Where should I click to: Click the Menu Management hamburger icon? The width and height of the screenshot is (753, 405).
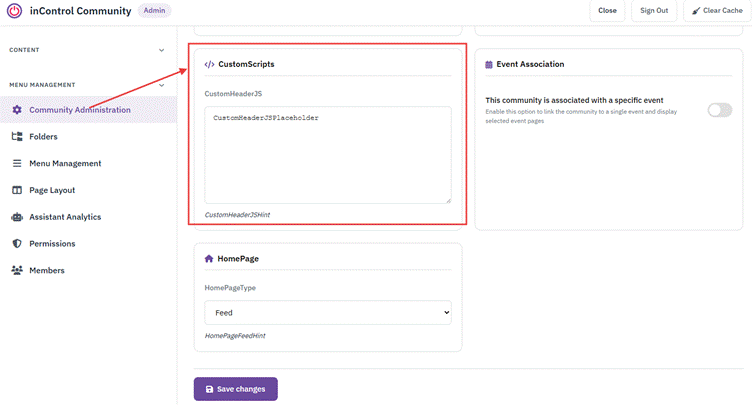pos(17,163)
